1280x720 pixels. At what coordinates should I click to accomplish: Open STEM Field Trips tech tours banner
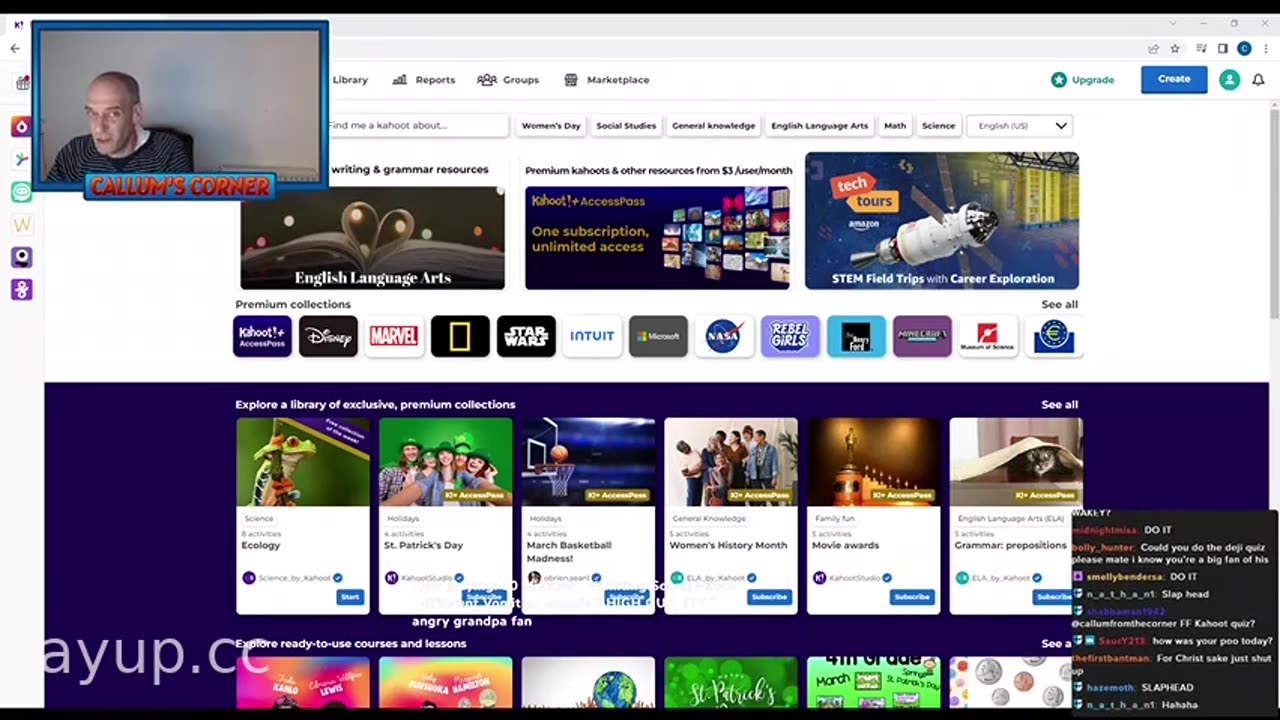click(942, 221)
